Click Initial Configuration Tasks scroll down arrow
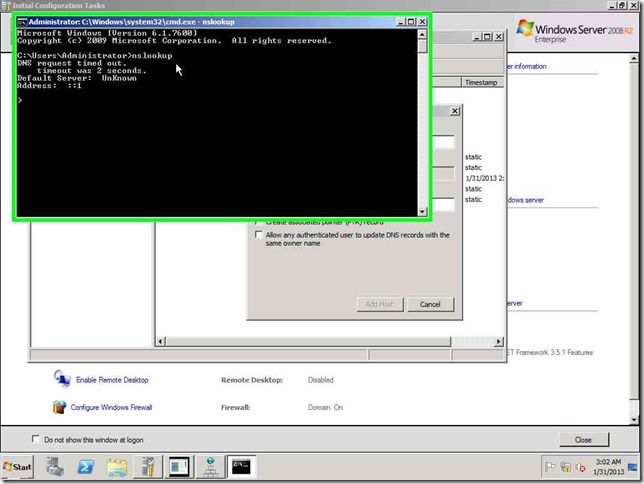Image resolution: width=644 pixels, height=484 pixels. point(634,419)
